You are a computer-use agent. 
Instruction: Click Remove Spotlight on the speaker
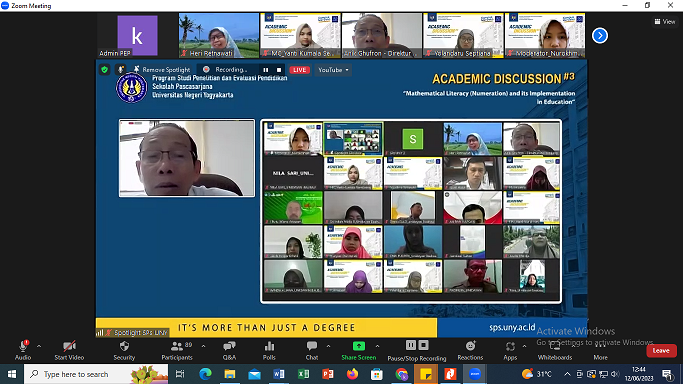click(x=162, y=70)
